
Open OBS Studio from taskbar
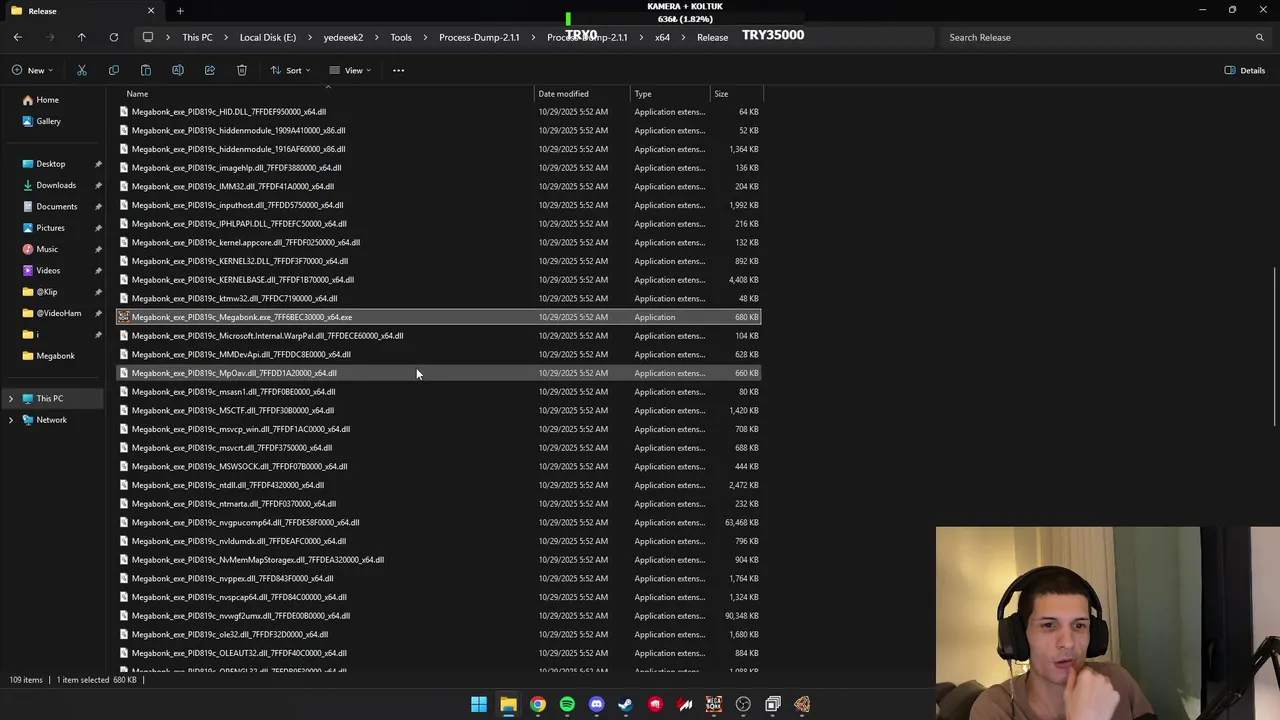pos(743,705)
